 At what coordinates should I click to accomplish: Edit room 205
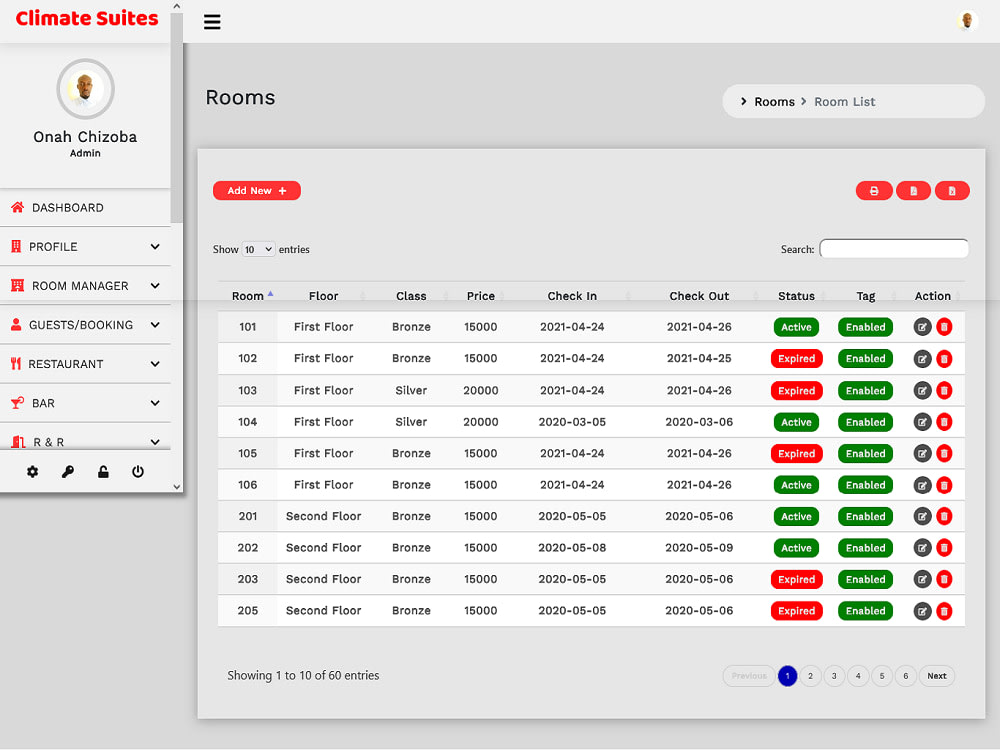[922, 611]
